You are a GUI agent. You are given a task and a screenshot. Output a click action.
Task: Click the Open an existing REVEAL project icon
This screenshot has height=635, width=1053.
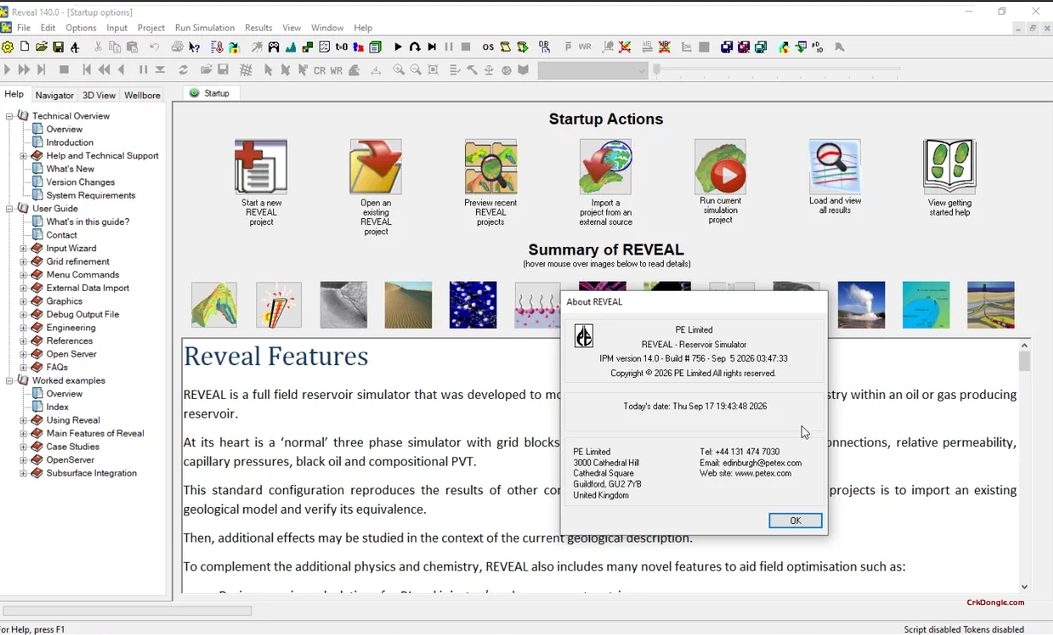click(x=375, y=166)
